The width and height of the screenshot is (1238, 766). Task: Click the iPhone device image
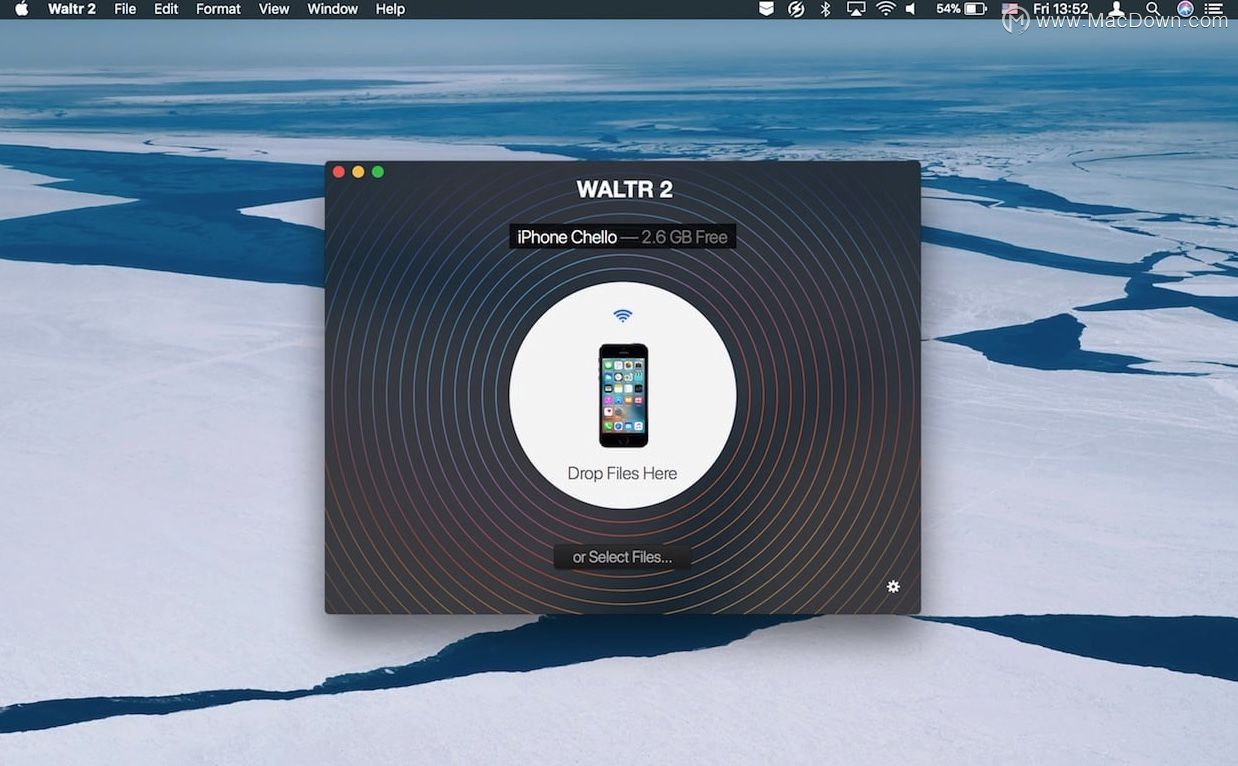[623, 395]
